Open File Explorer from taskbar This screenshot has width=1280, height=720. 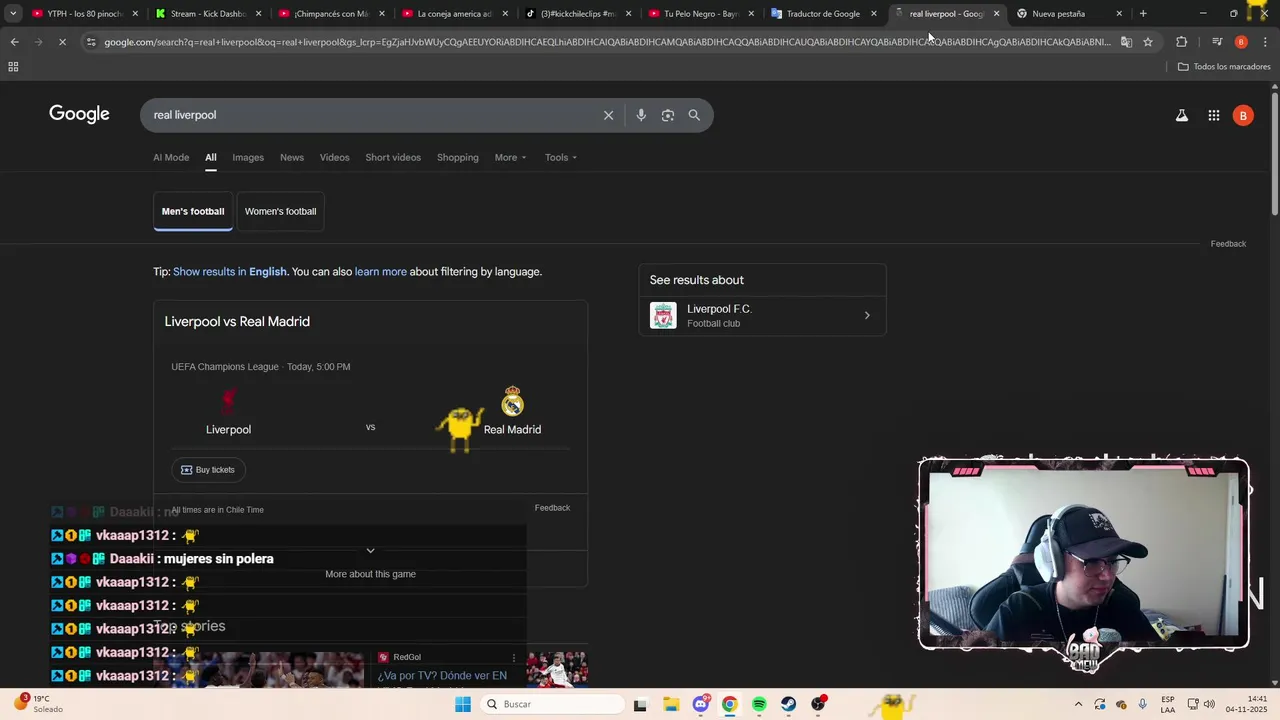671,704
